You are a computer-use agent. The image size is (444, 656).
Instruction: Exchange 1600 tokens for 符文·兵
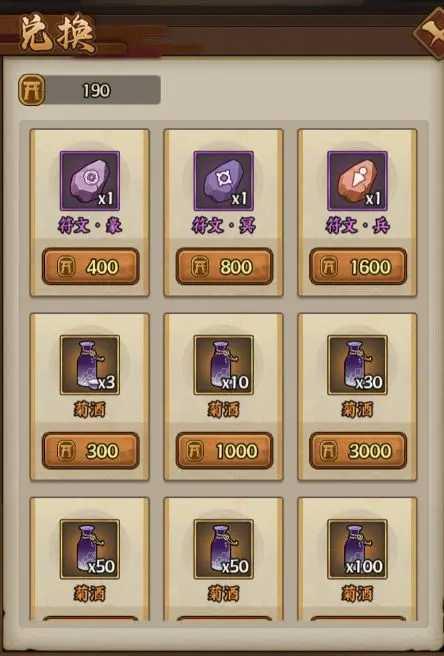358,266
